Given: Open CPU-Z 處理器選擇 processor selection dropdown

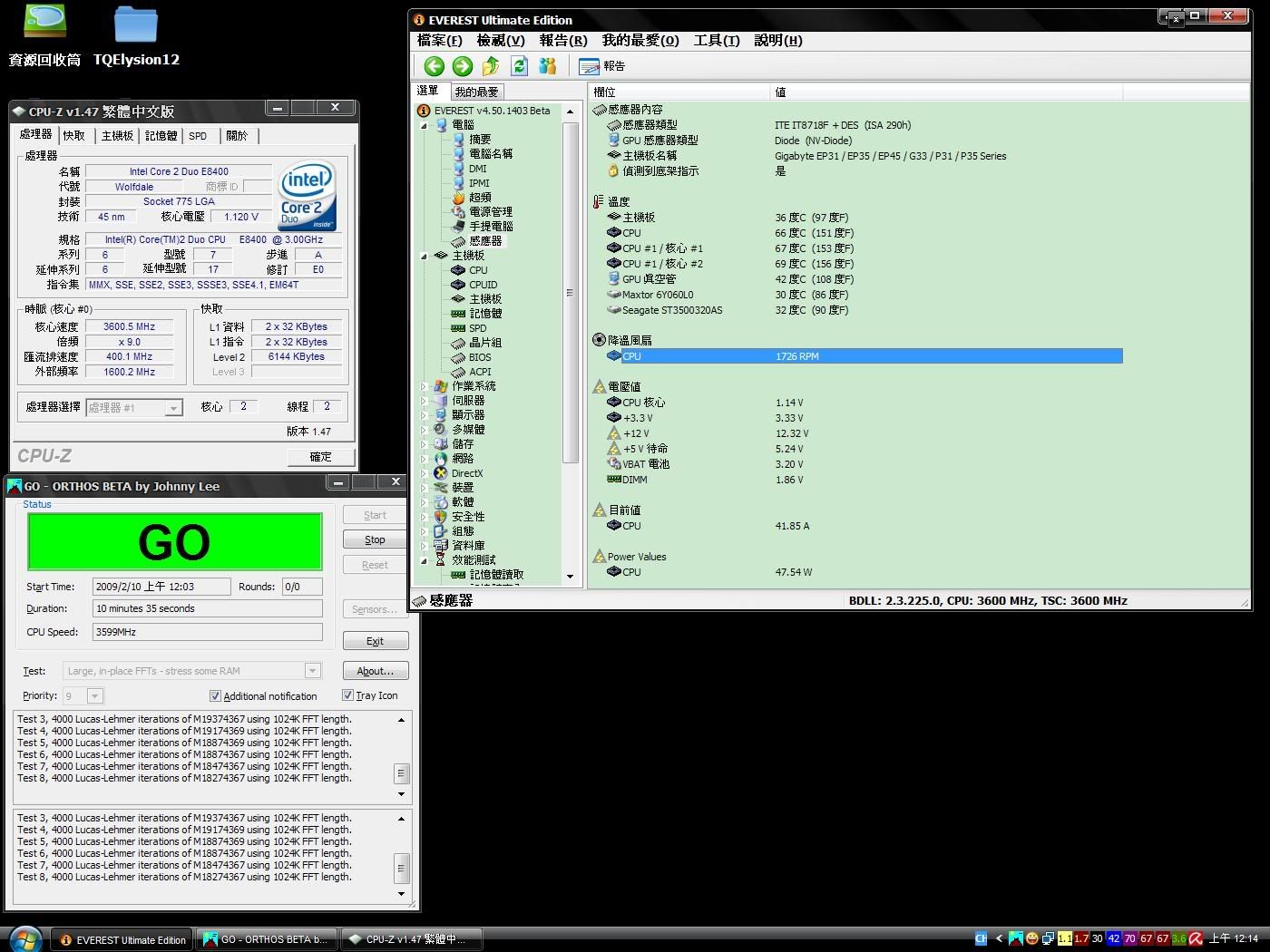Looking at the screenshot, I should tap(173, 408).
